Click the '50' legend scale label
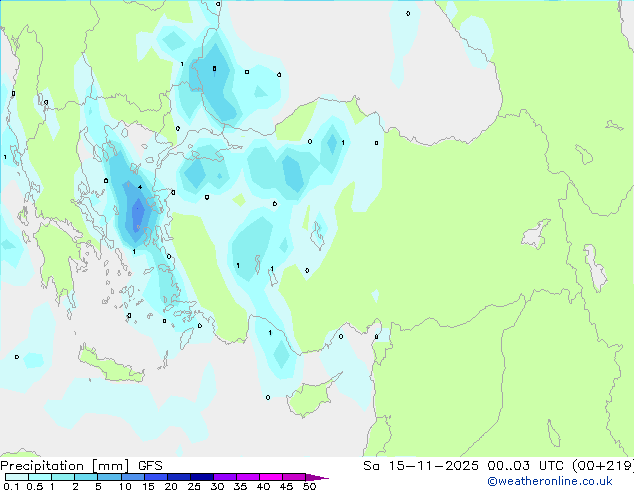Image resolution: width=634 pixels, height=490 pixels. [x=309, y=486]
